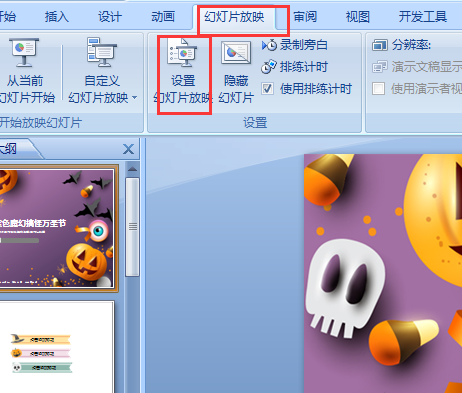Click the 排练计时 stopwatch icon
Image resolution: width=462 pixels, height=393 pixels.
(x=269, y=67)
